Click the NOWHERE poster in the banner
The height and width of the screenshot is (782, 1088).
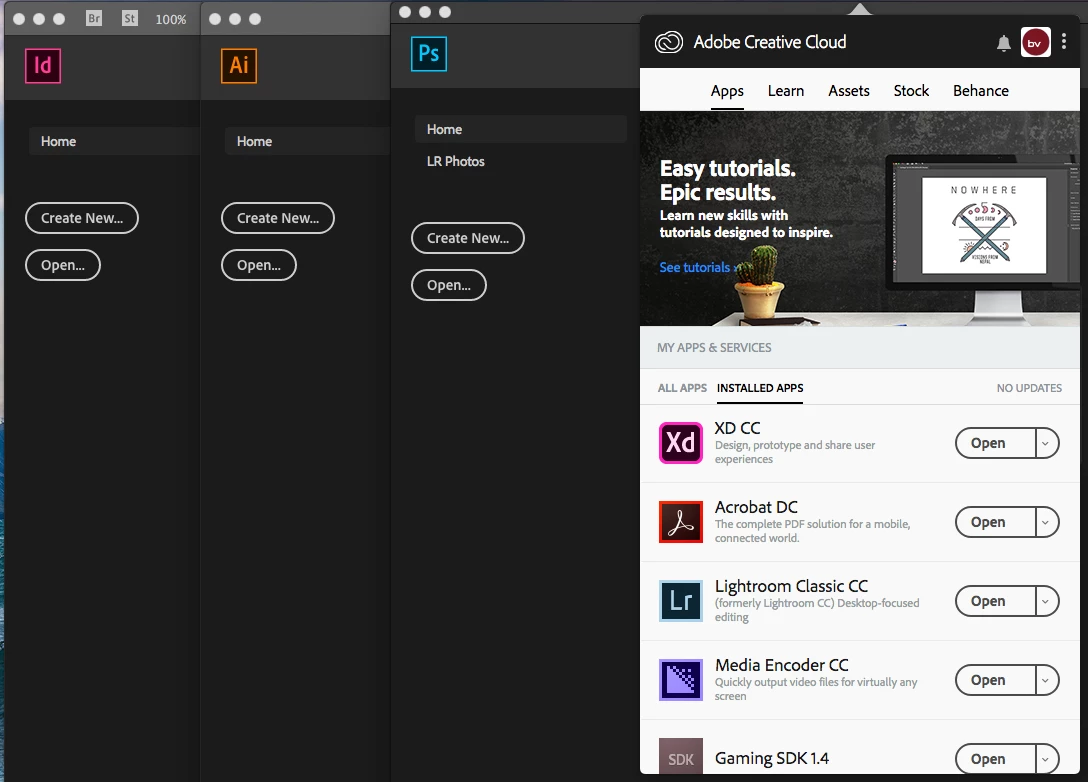pos(984,226)
